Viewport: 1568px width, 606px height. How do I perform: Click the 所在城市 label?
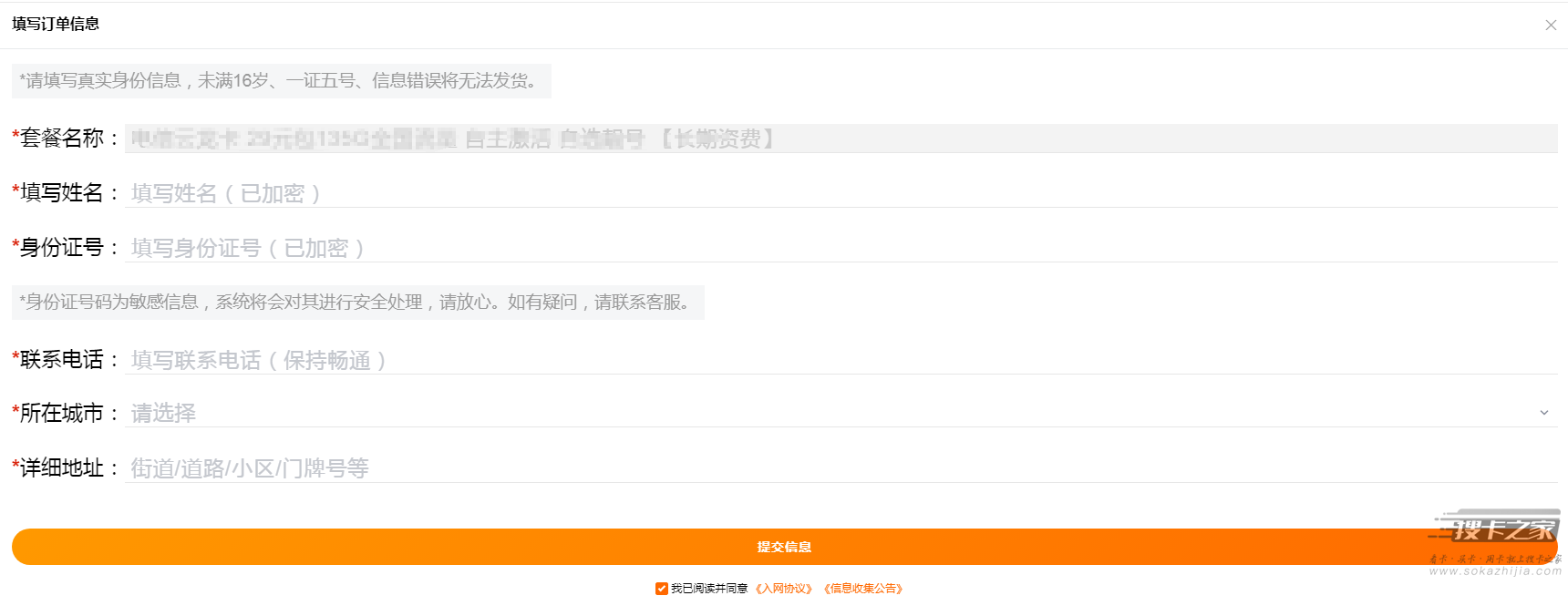point(66,413)
